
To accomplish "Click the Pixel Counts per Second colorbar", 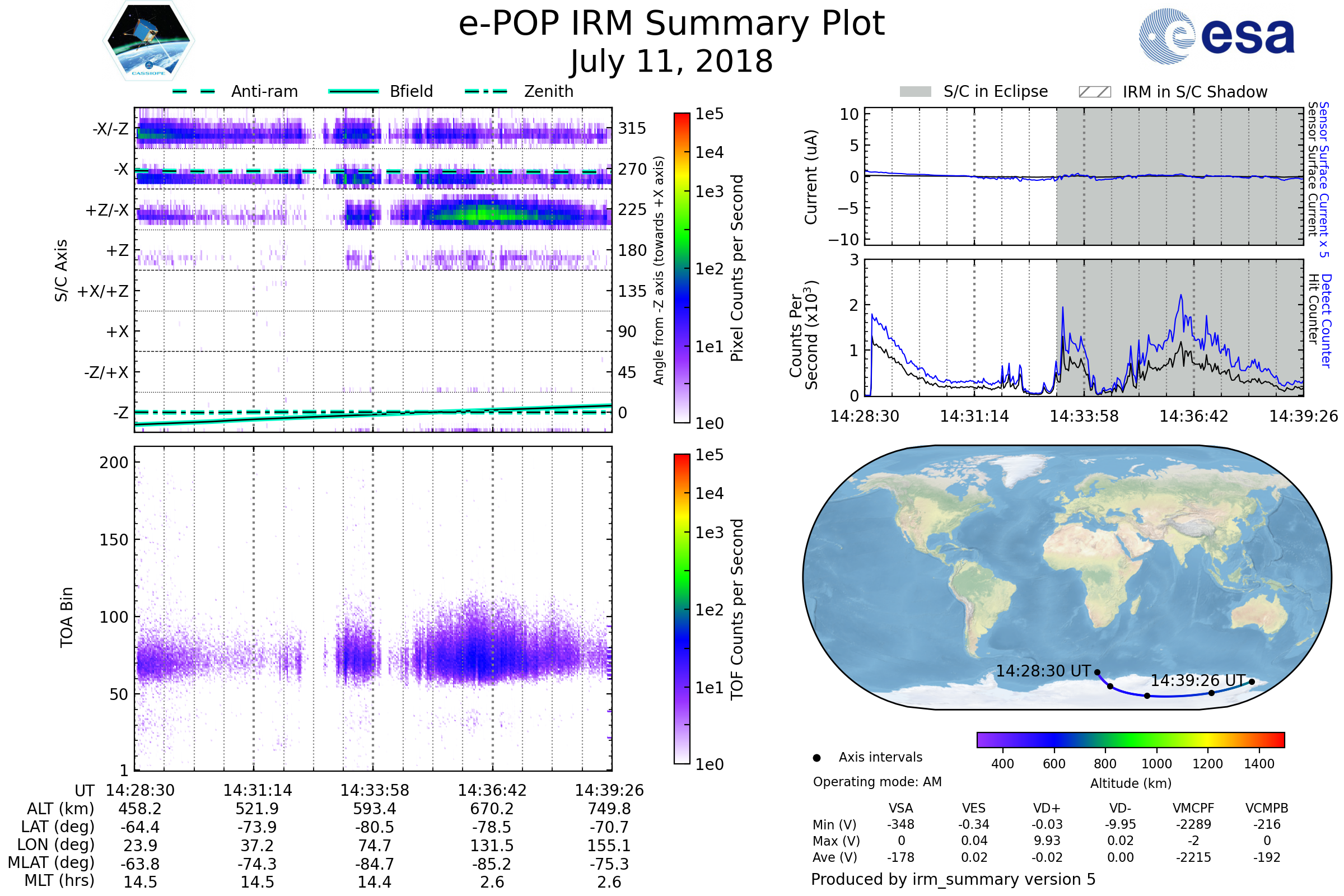I will pyautogui.click(x=682, y=268).
